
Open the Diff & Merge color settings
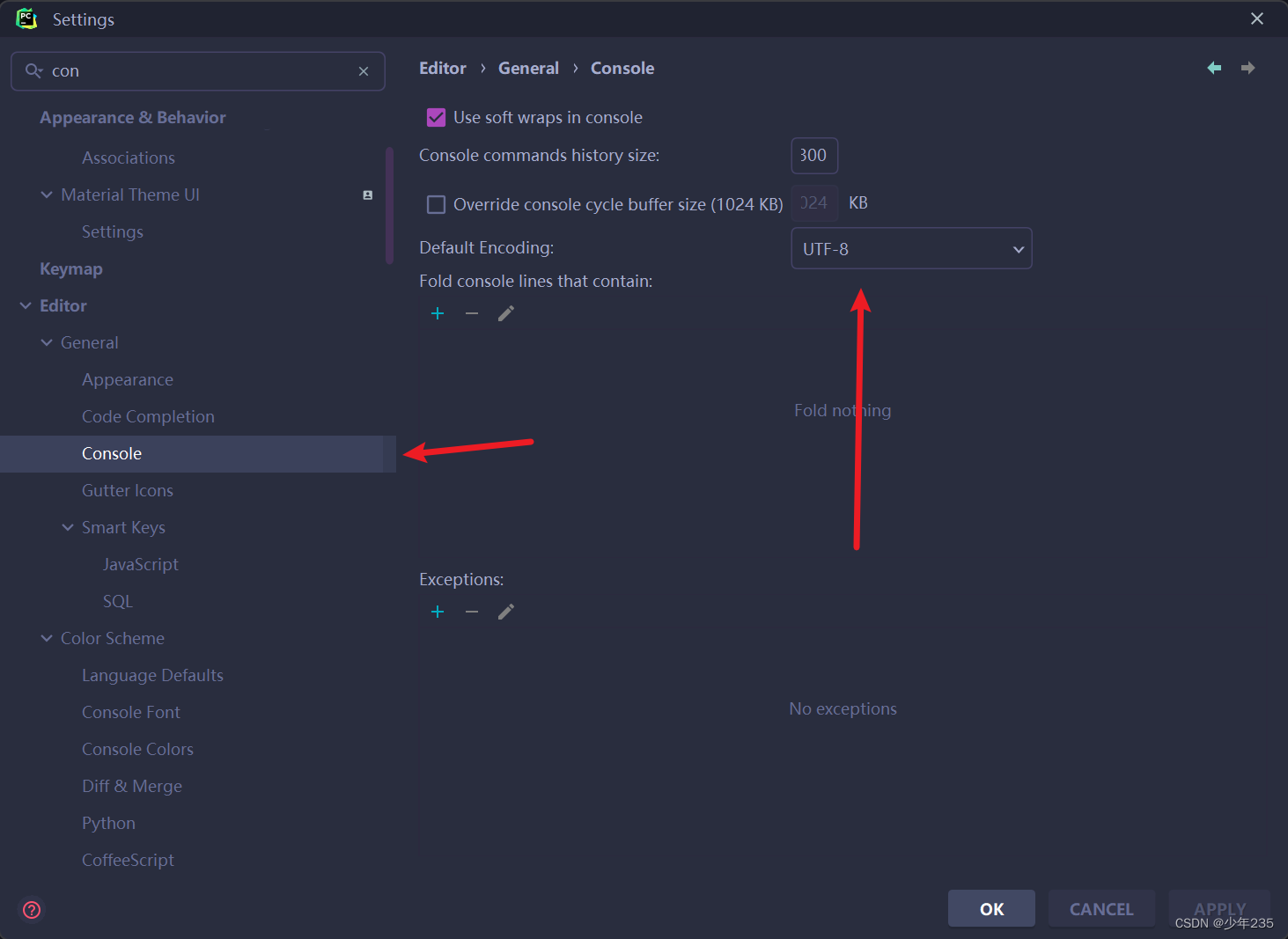coord(132,786)
